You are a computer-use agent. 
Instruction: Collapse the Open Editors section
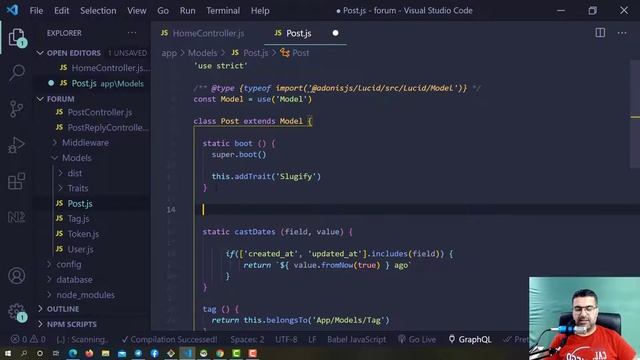coord(40,53)
